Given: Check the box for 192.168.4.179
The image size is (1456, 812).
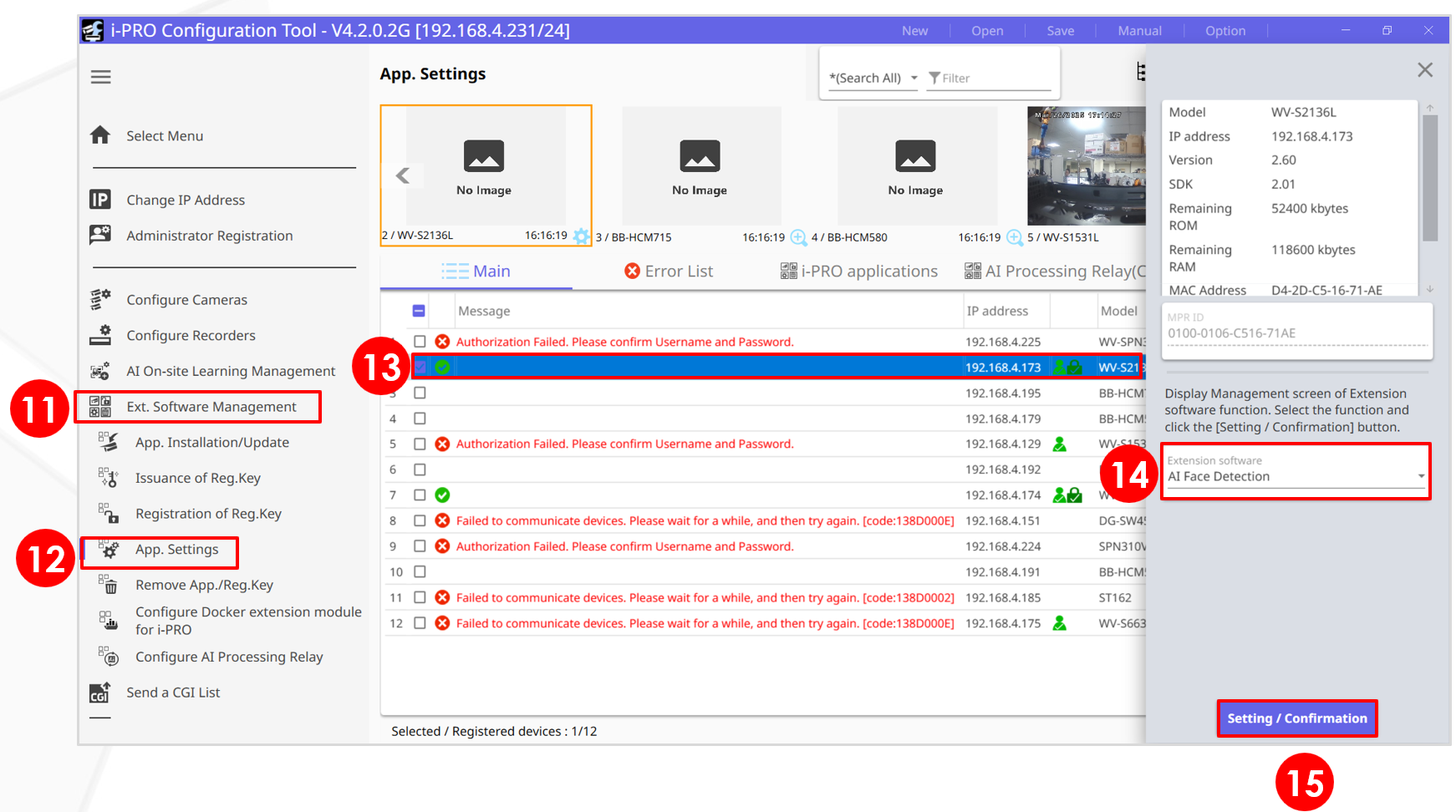Looking at the screenshot, I should pos(420,419).
